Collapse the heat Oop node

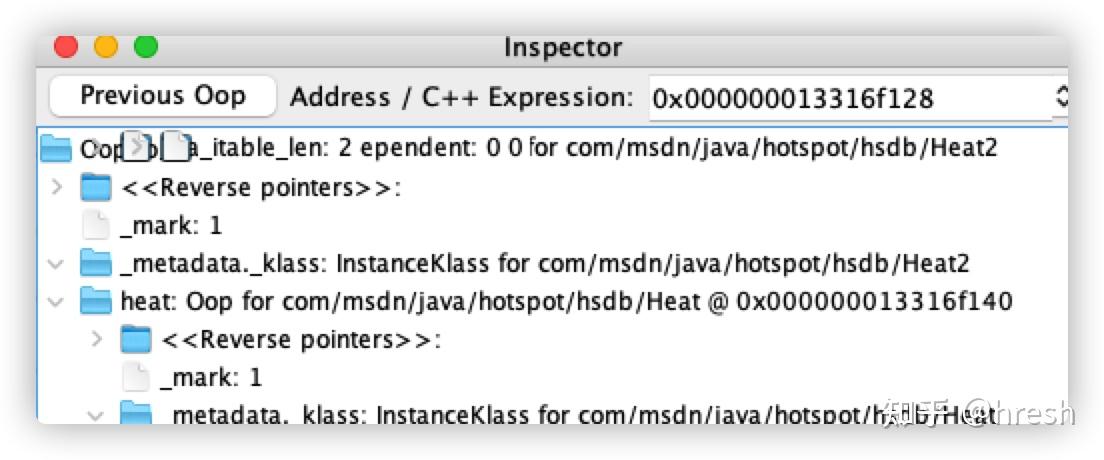[x=58, y=301]
